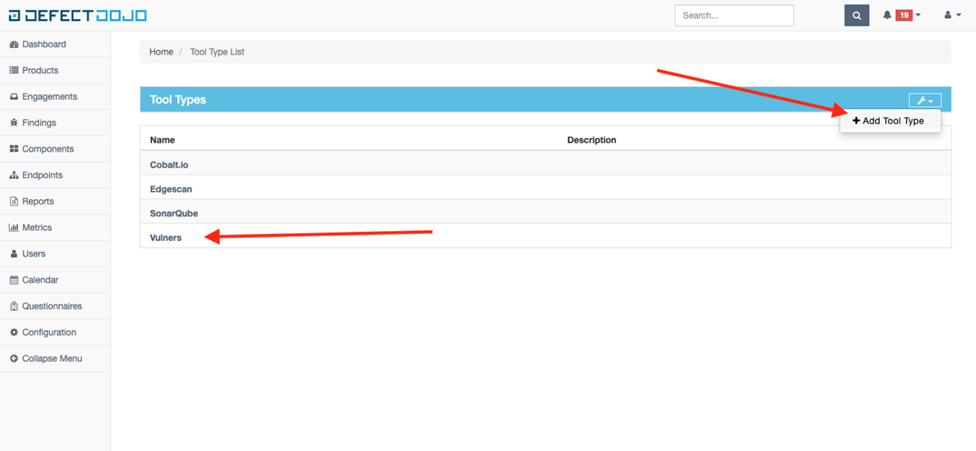Open the Reports menu item
The image size is (976, 451).
tap(38, 202)
